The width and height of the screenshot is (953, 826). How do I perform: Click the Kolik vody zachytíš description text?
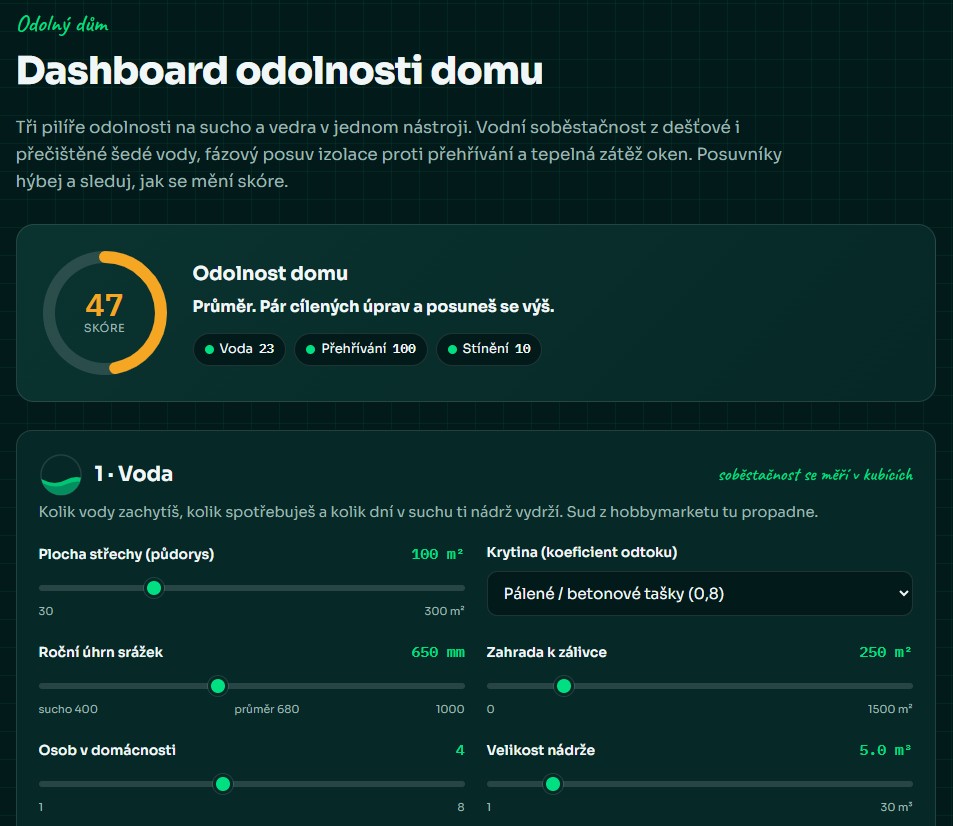428,512
